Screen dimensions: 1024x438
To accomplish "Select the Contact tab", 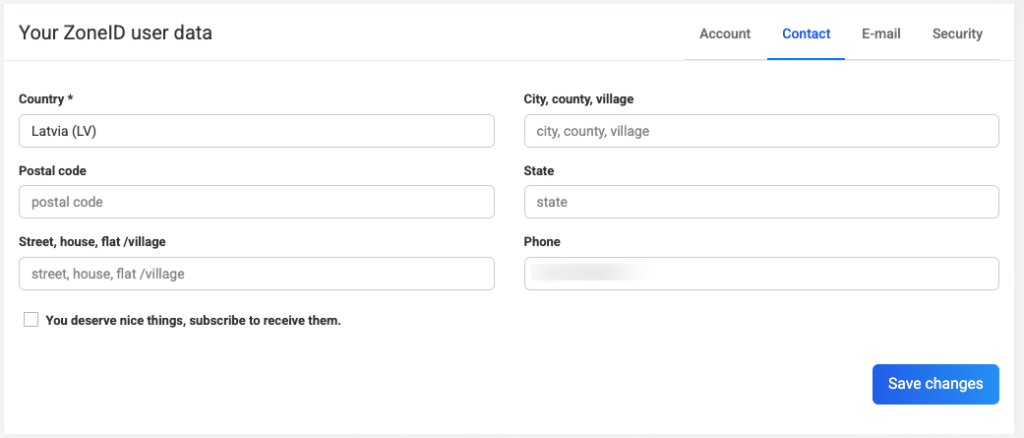I will point(806,34).
